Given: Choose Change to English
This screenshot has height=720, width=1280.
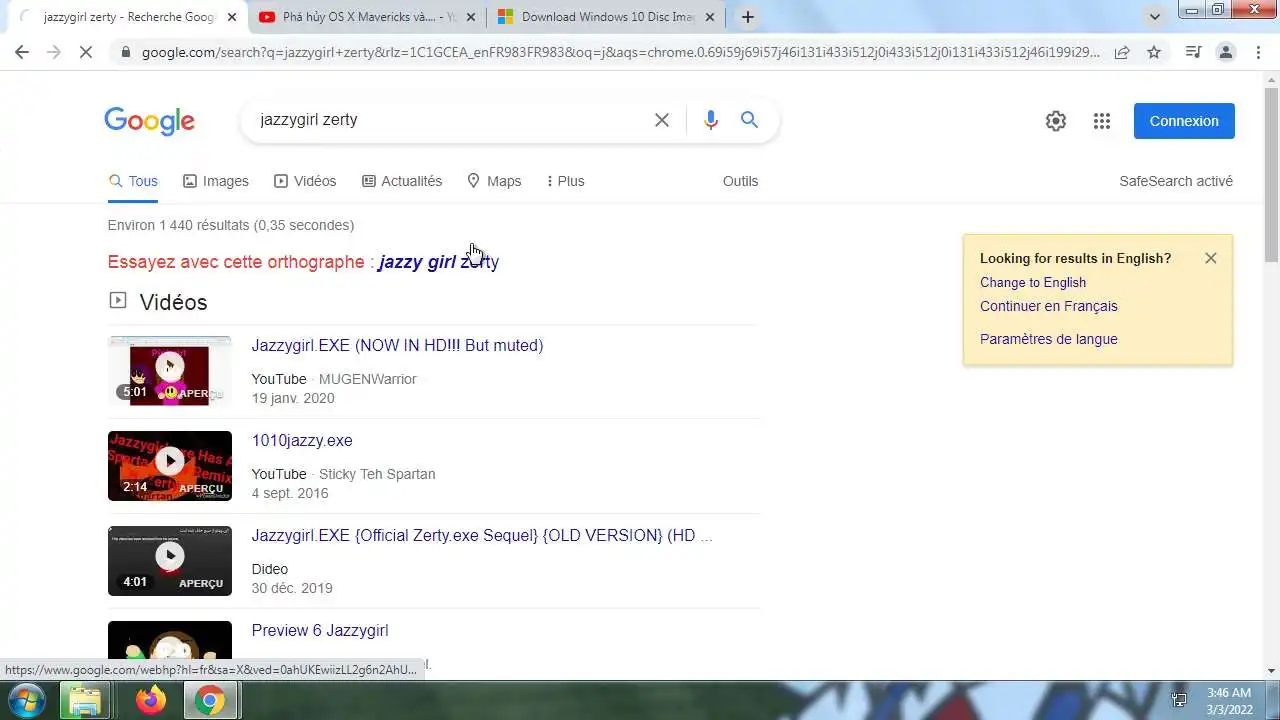Looking at the screenshot, I should click(1033, 282).
